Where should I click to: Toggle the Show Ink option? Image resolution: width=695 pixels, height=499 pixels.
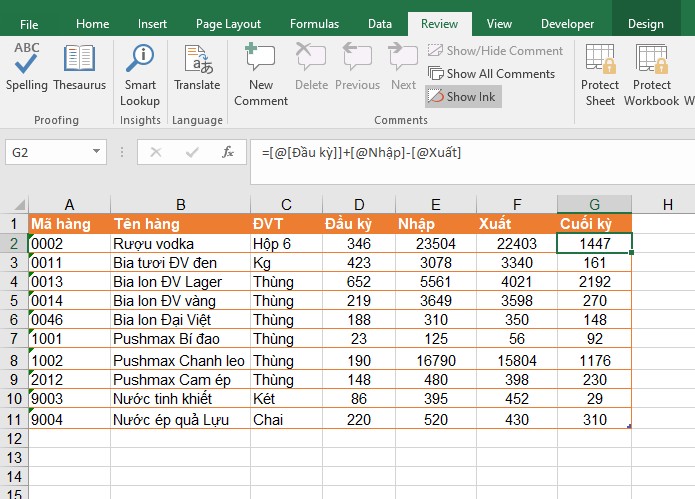(464, 97)
